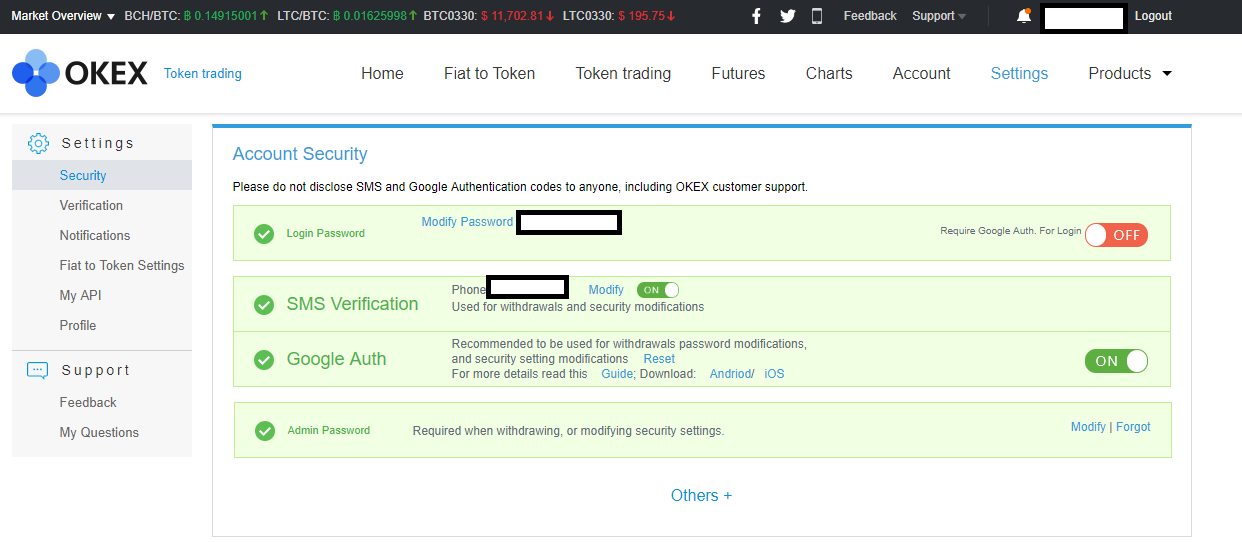Click the SMS Verification green checkmark icon
Image resolution: width=1242 pixels, height=542 pixels.
[x=264, y=305]
